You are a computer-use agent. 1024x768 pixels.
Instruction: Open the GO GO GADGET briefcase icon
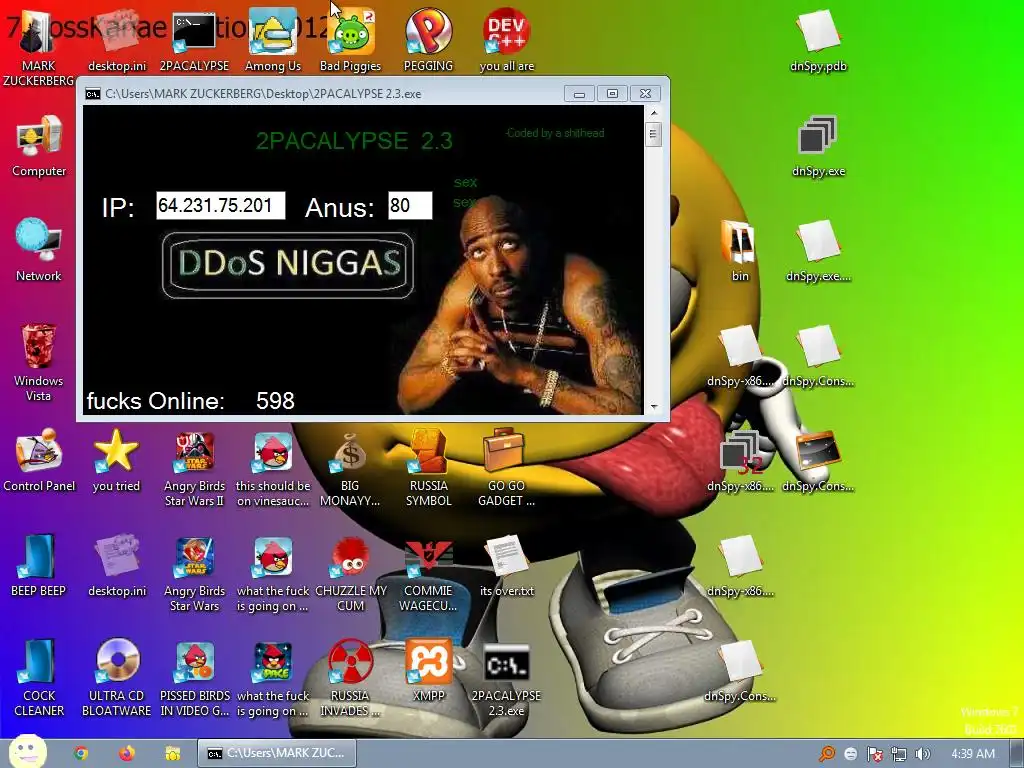tap(506, 449)
